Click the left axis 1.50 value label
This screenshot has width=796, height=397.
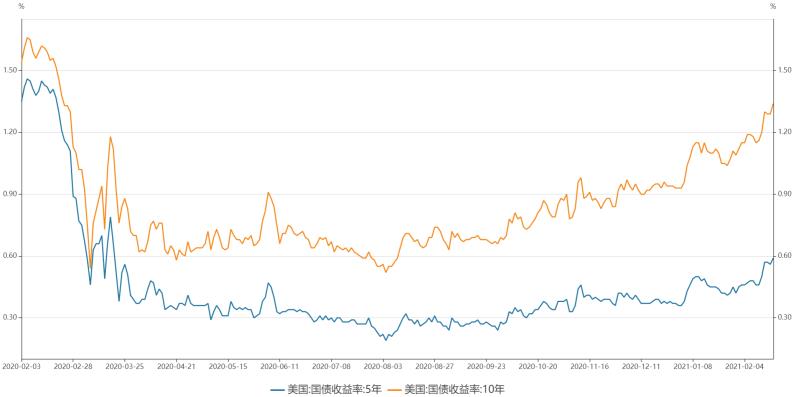tap(10, 70)
